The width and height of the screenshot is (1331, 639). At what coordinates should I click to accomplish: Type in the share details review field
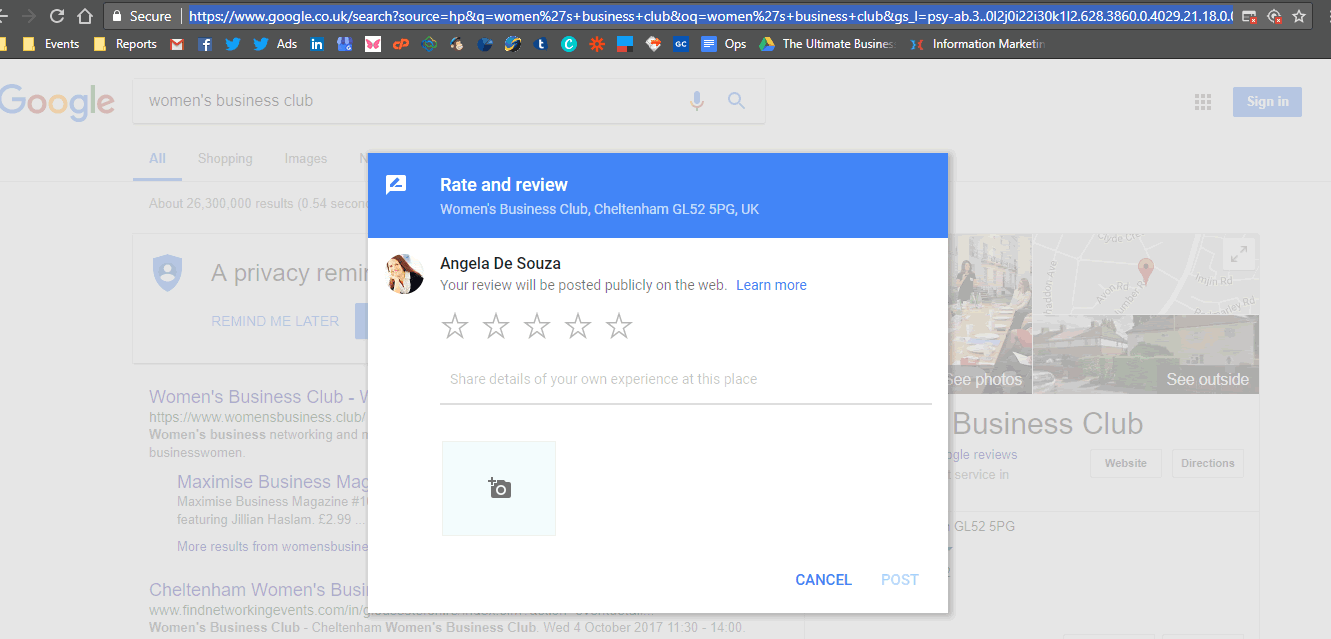(685, 380)
